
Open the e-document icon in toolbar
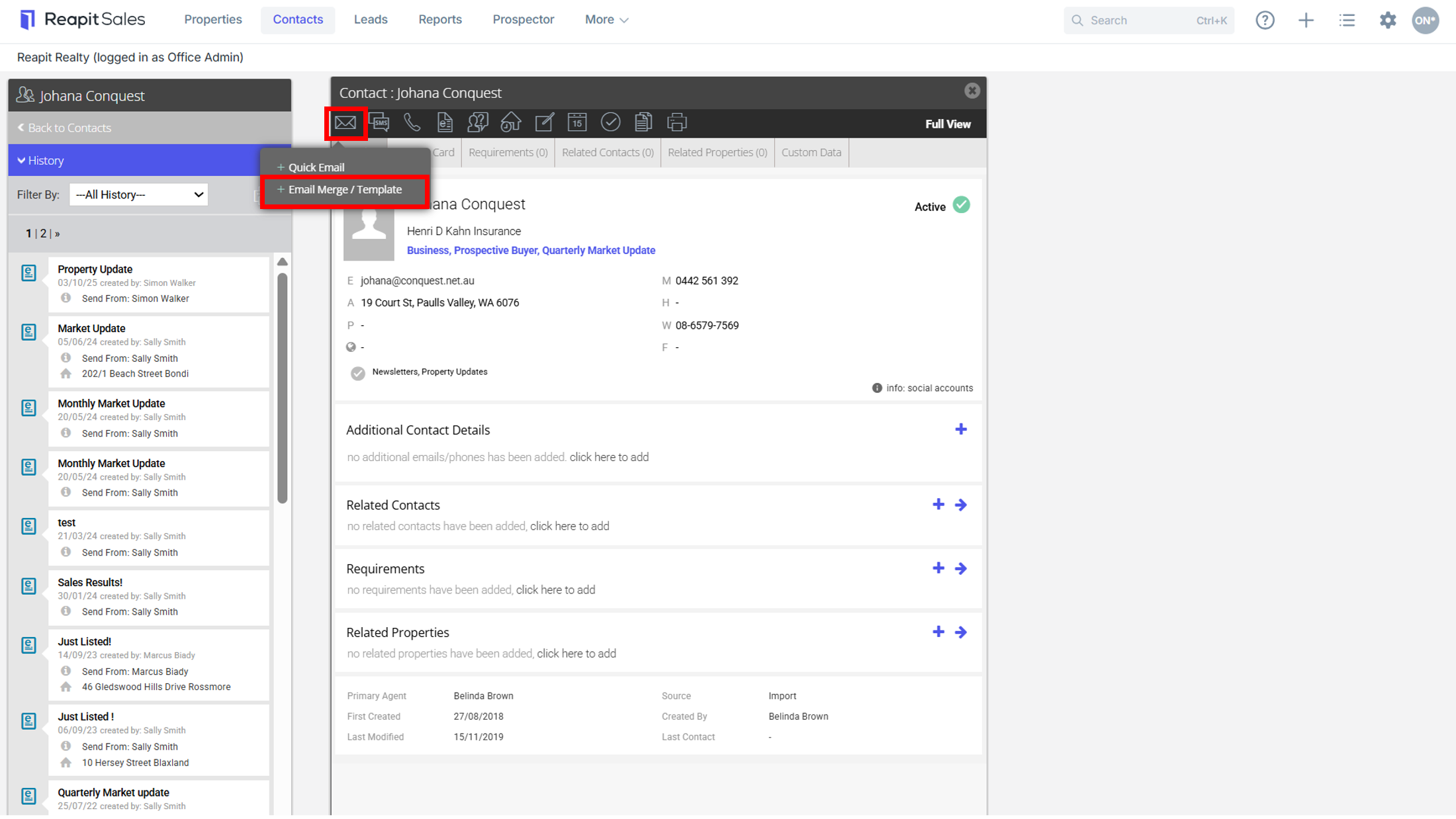(445, 122)
